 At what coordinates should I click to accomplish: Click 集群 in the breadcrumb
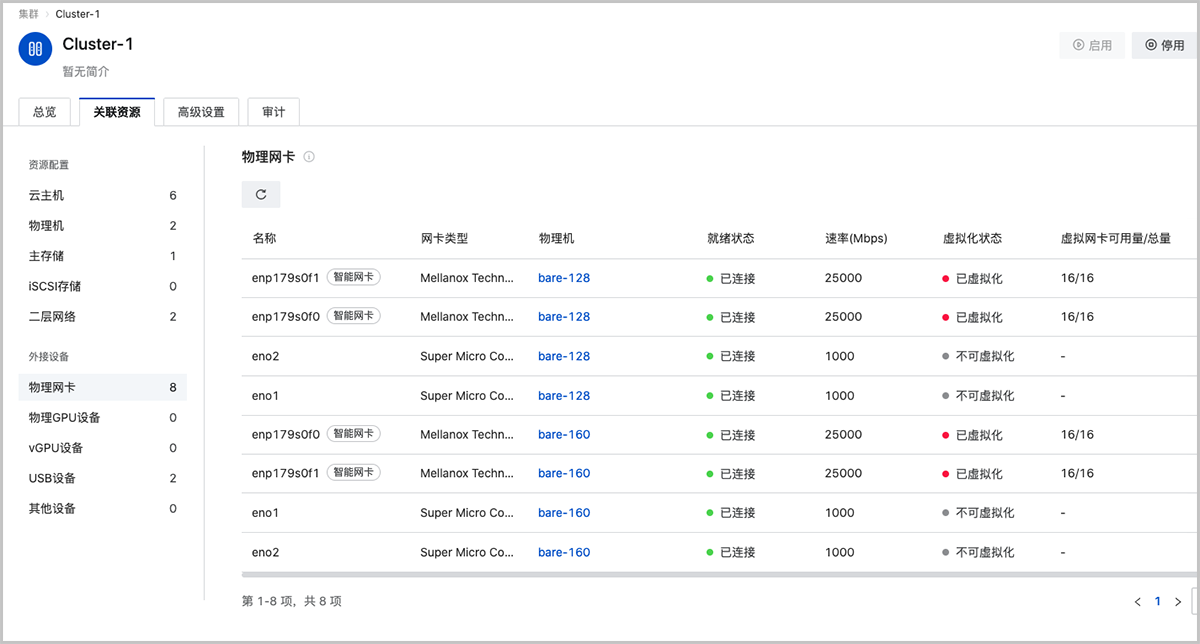[x=30, y=14]
